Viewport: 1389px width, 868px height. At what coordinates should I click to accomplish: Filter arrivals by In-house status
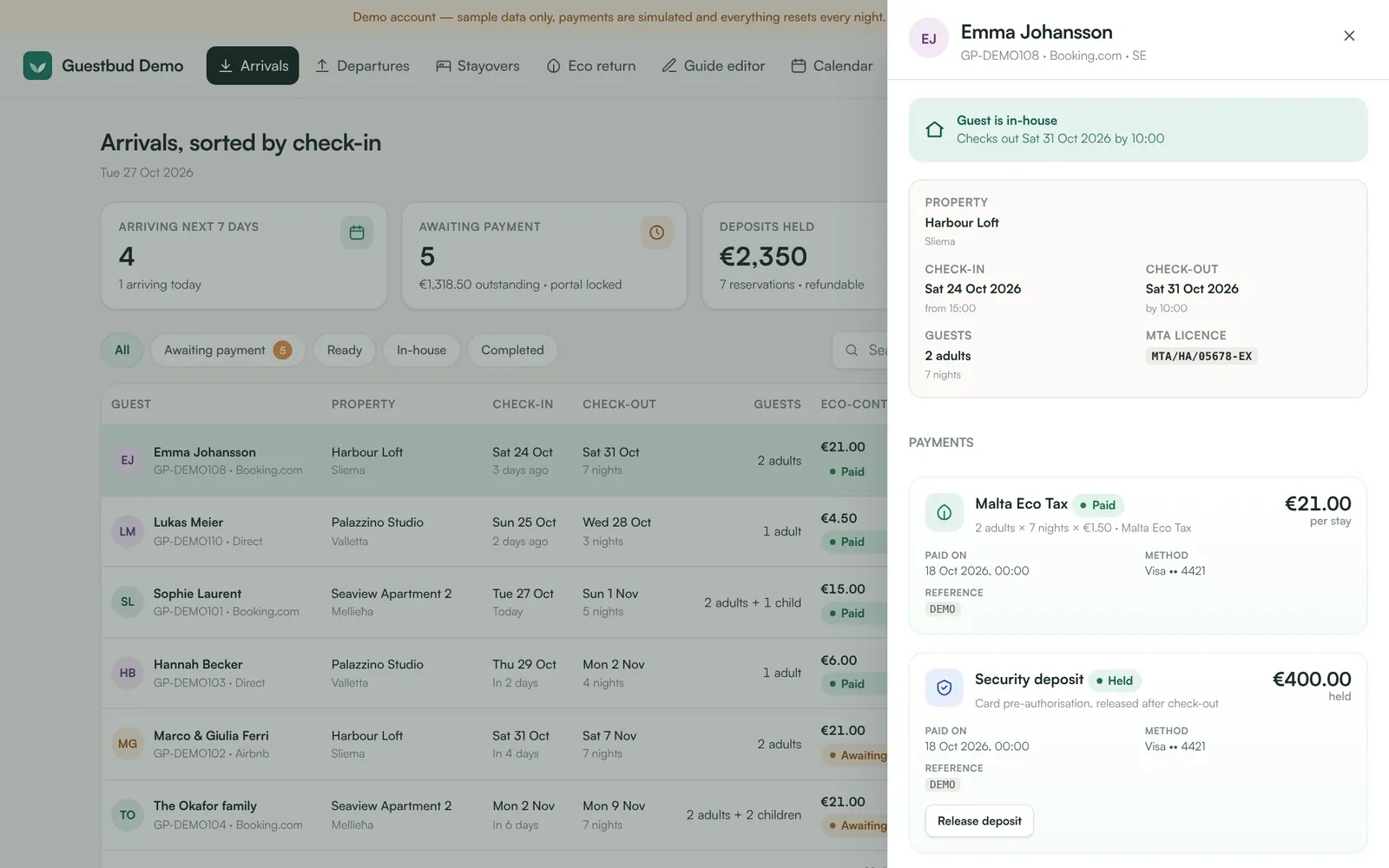[422, 350]
